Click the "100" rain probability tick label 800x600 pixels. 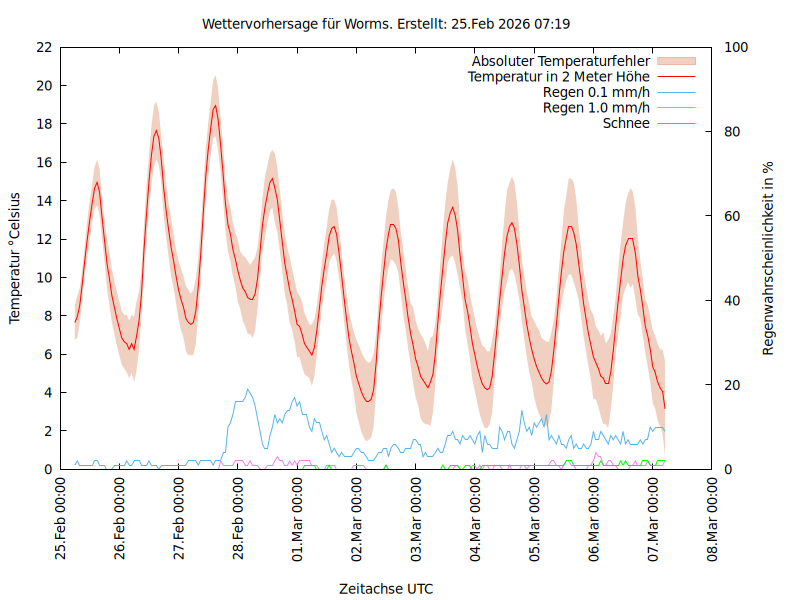coord(735,47)
